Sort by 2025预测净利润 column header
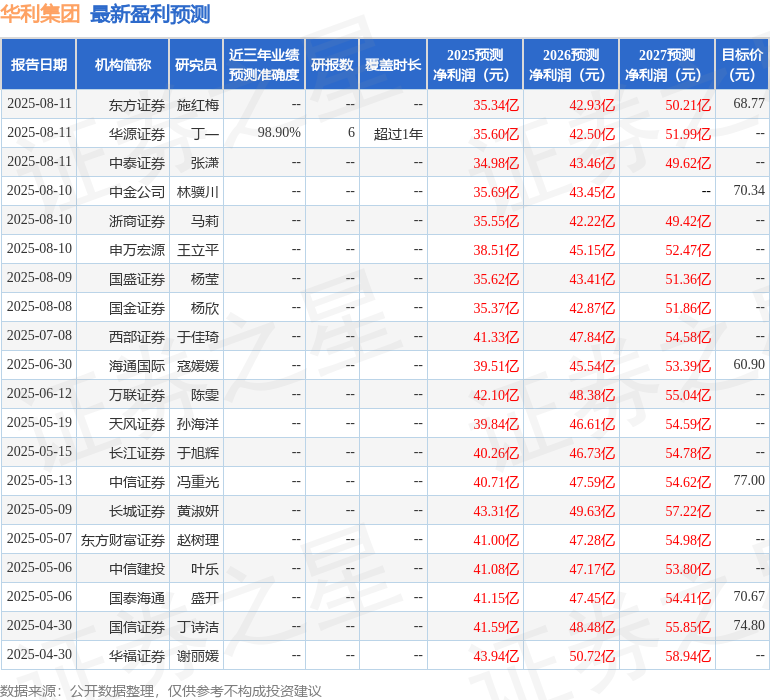 point(475,65)
